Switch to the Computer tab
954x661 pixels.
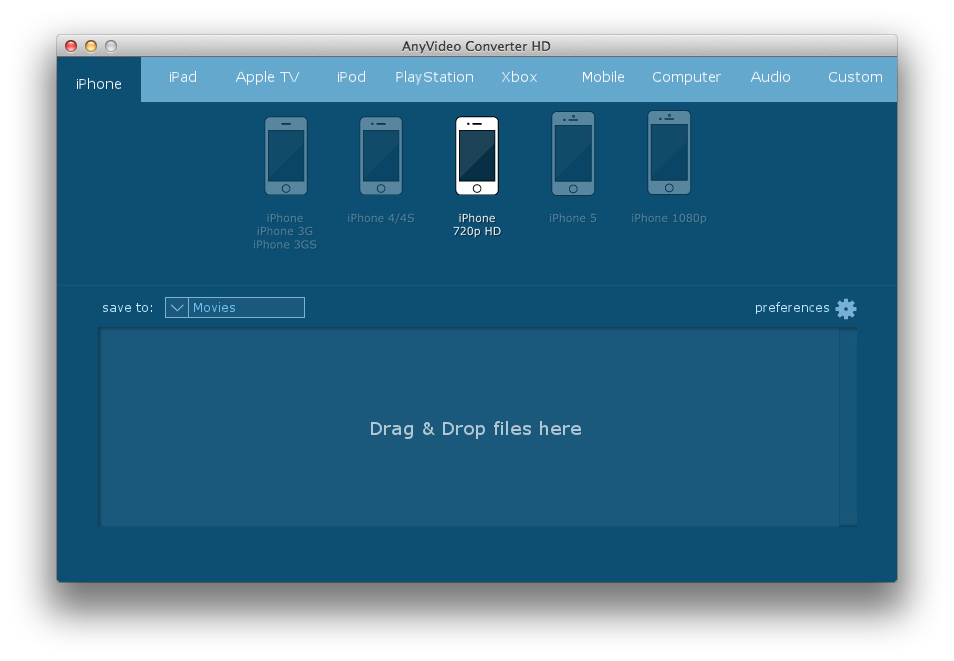[686, 77]
